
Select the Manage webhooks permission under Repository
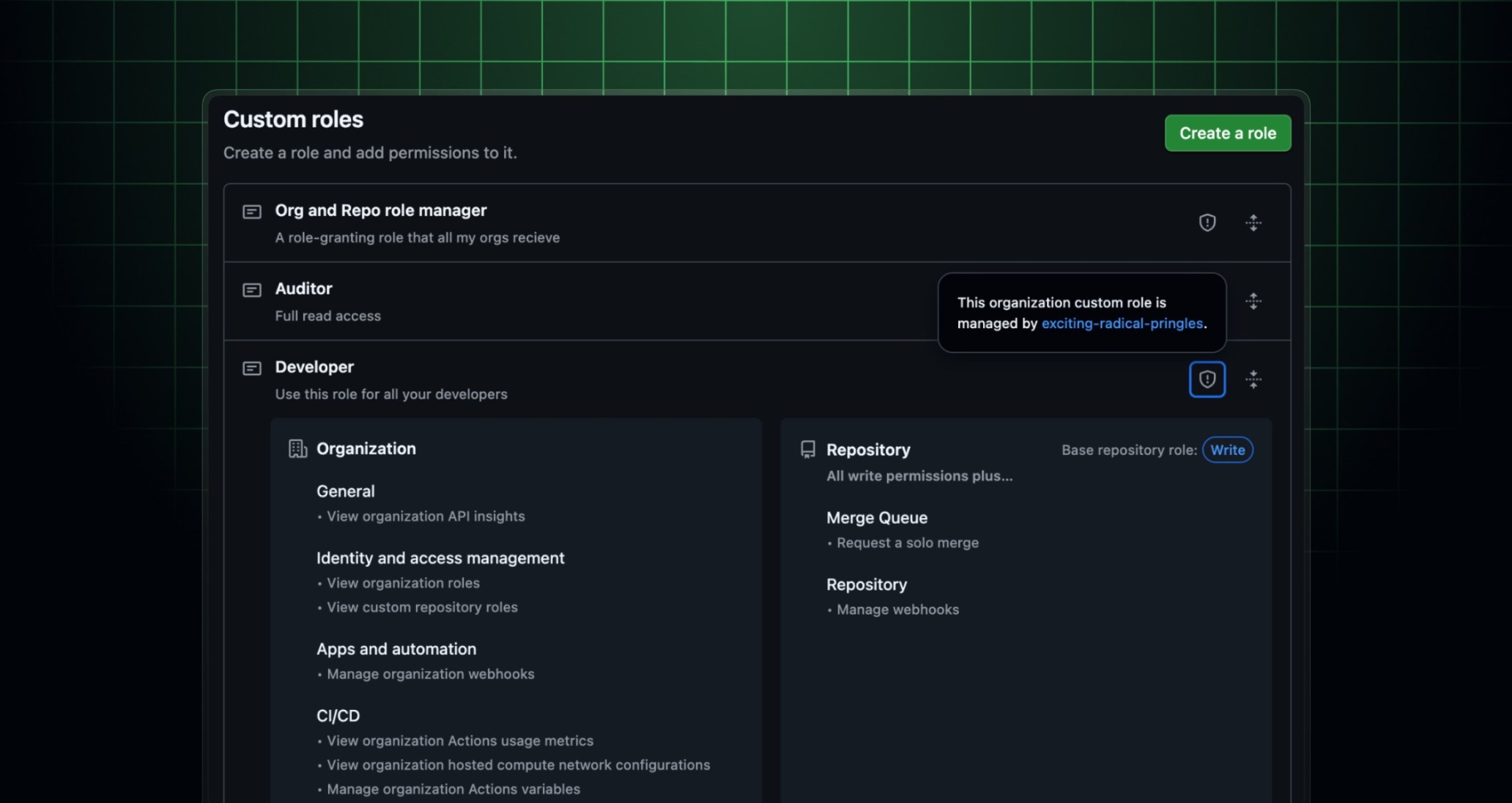click(x=897, y=609)
